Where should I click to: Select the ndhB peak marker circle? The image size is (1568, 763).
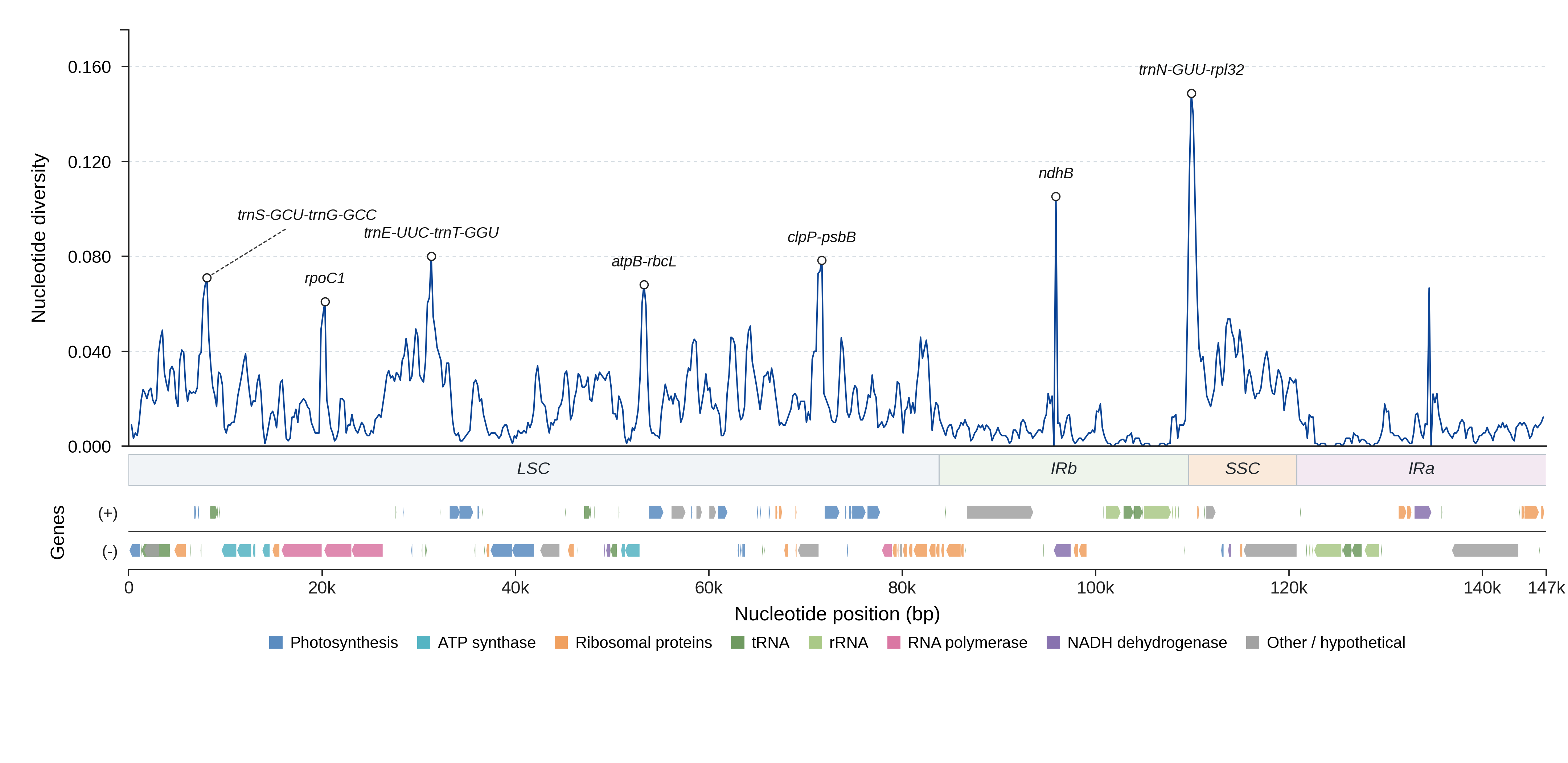1056,197
